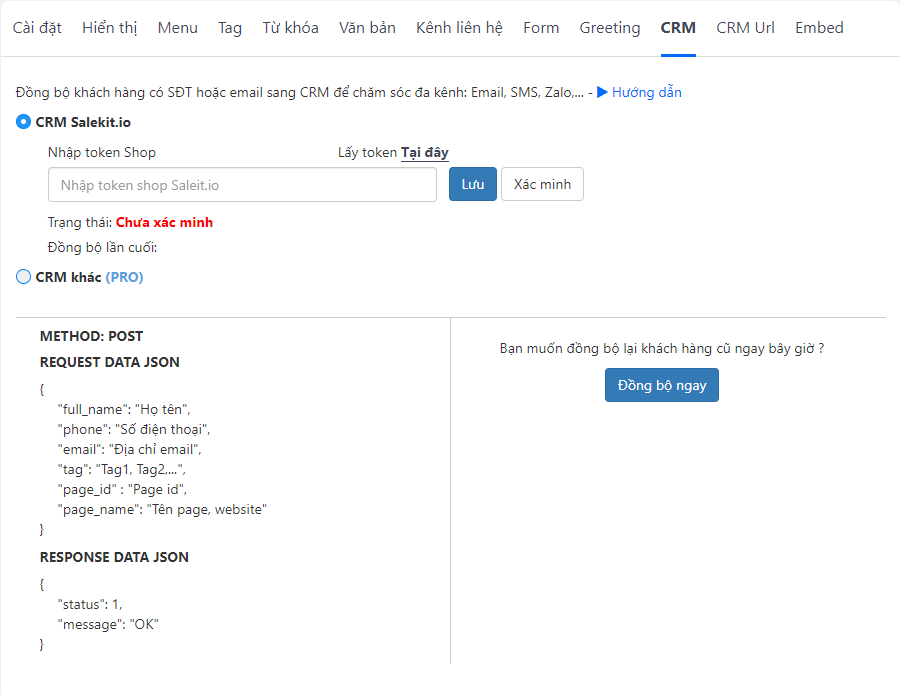Click the play icon before Hướng dẫn
Viewport: 900px width, 696px height.
click(602, 92)
